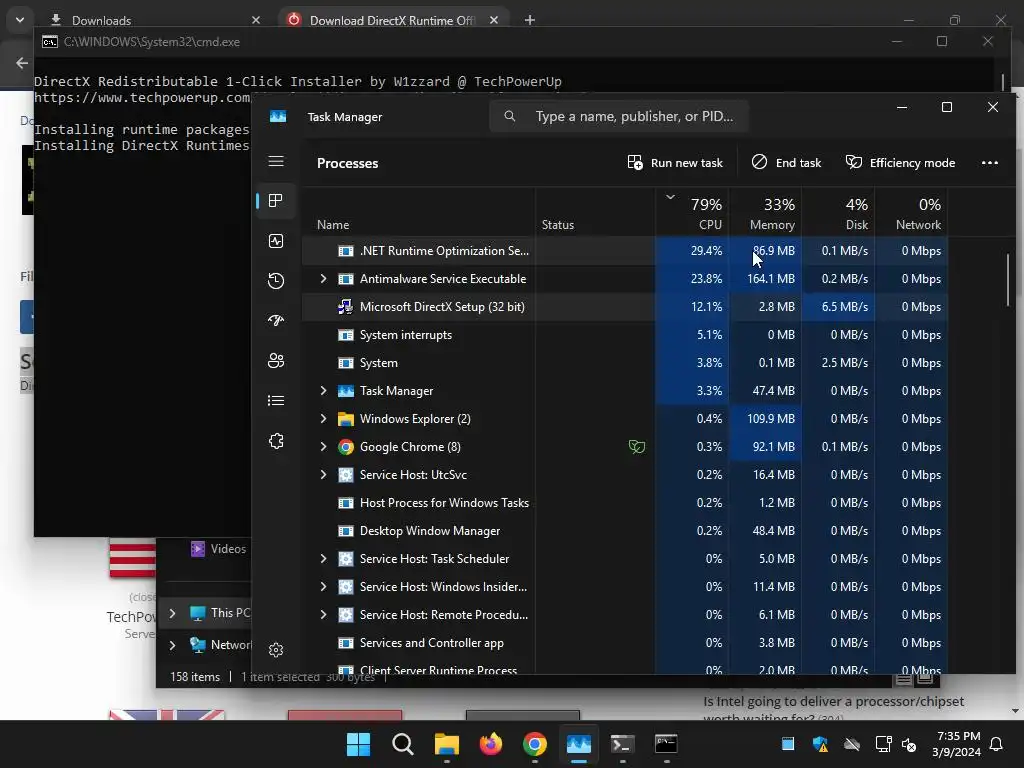Open Users page in Task Manager sidebar

click(276, 360)
